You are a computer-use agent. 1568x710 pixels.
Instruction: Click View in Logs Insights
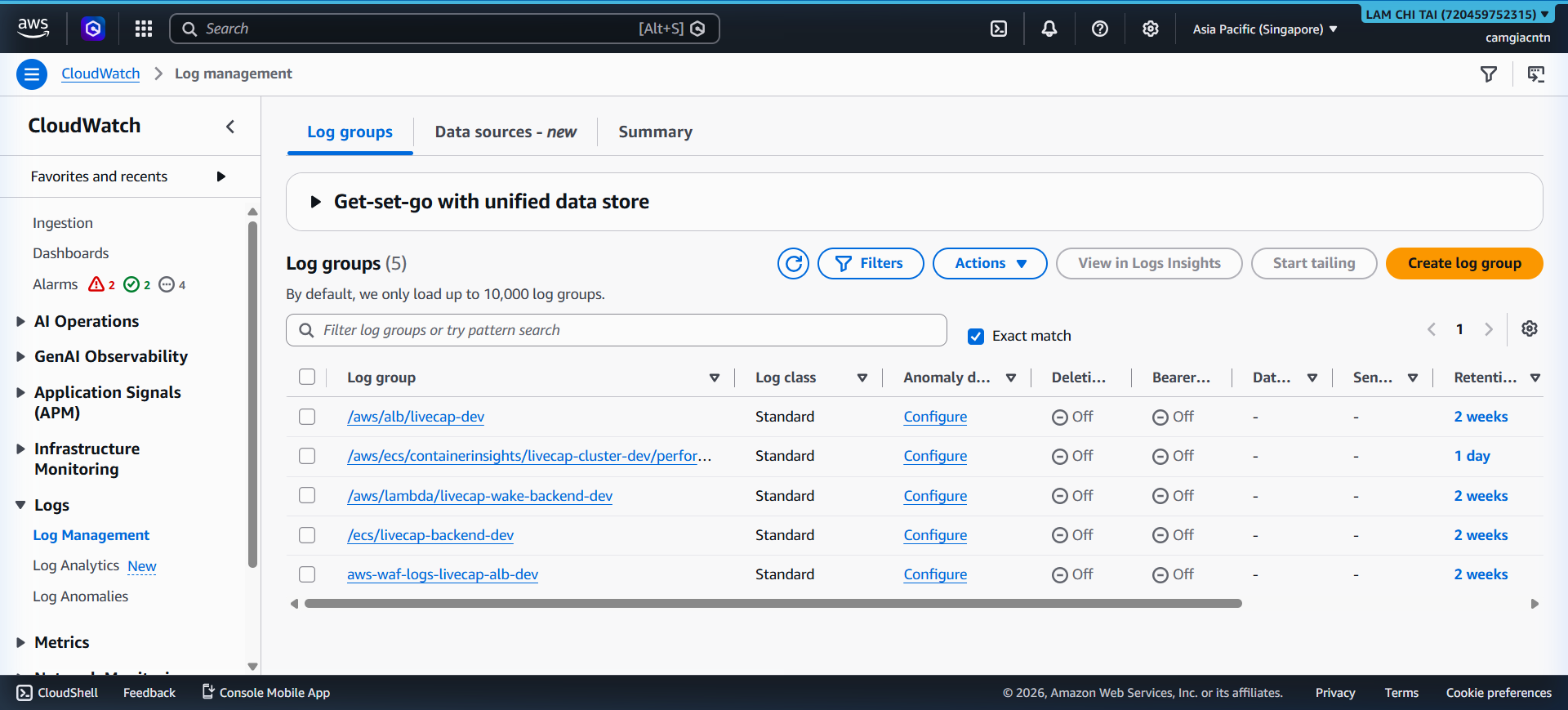(1149, 263)
